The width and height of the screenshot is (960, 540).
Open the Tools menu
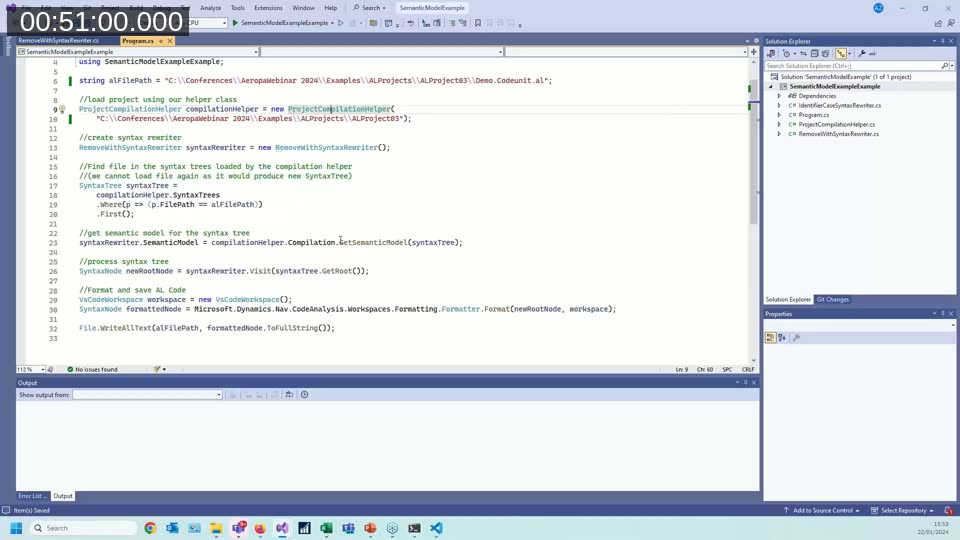coord(238,8)
